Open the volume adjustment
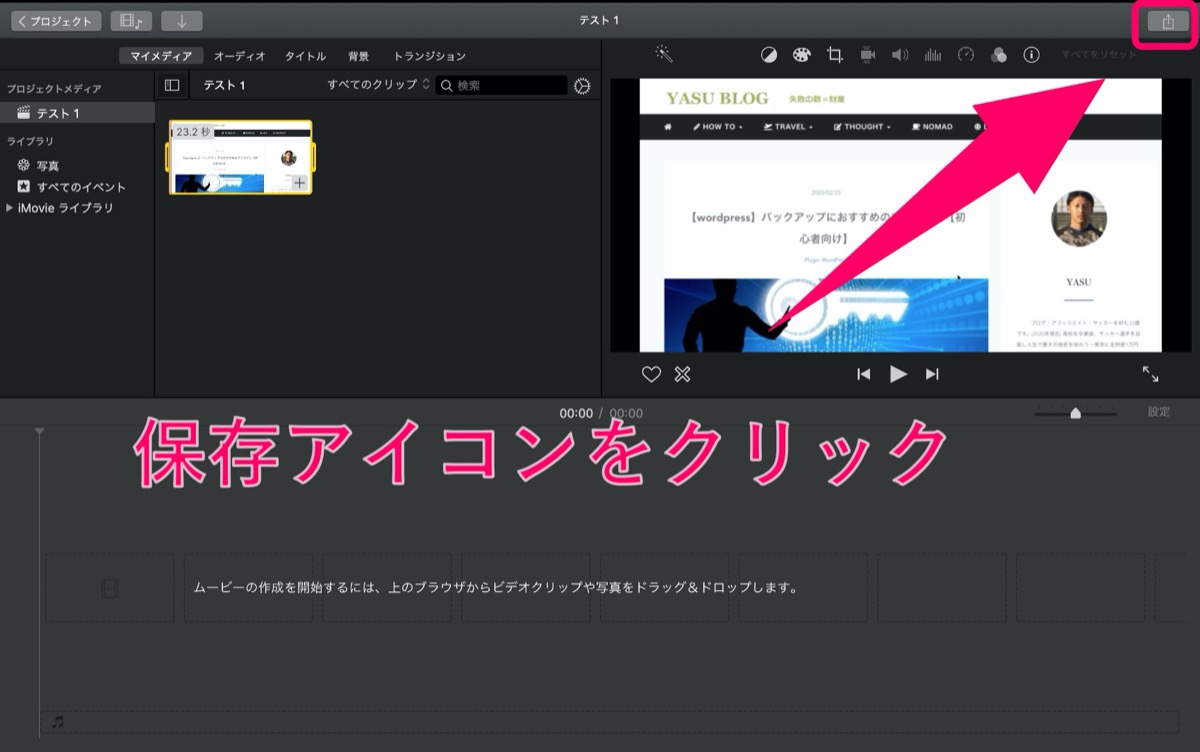Screen dimensions: 1200x752 [900, 55]
